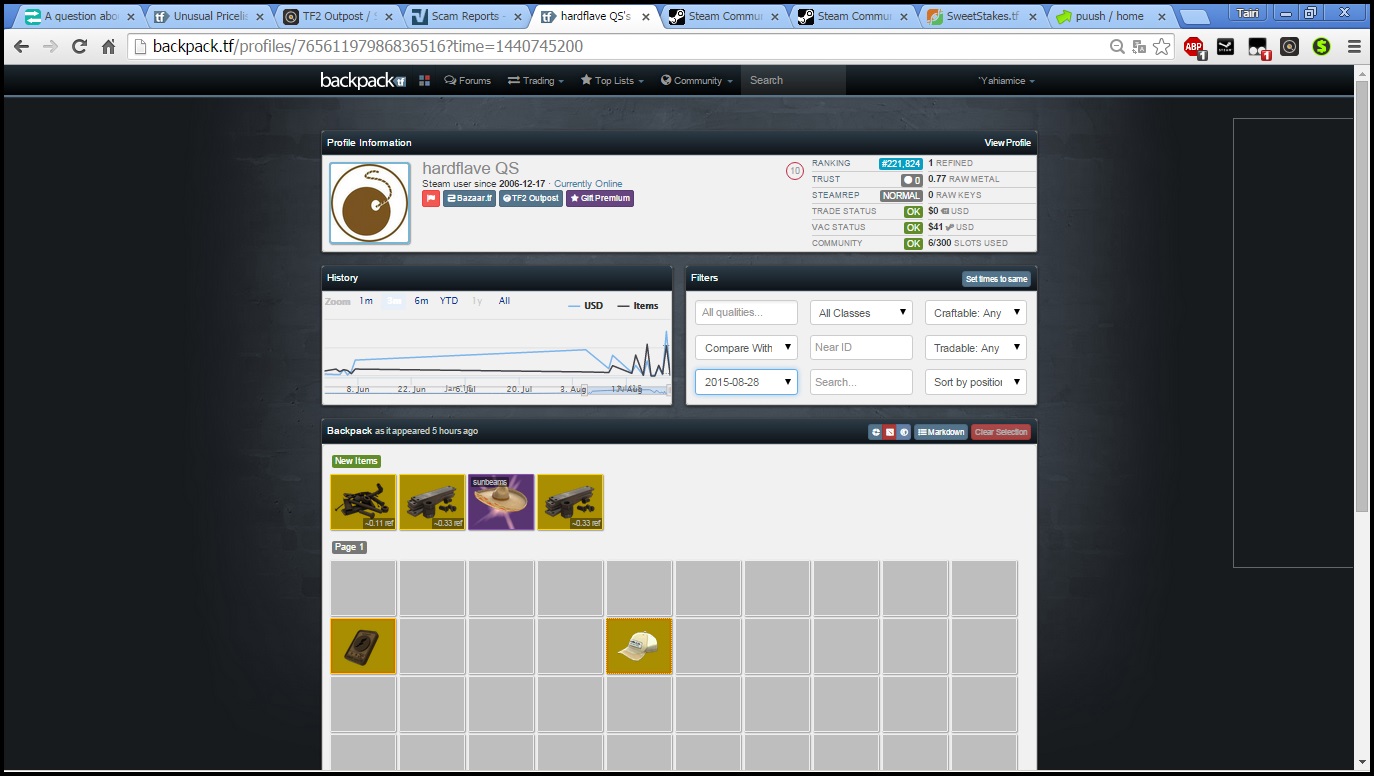Click the Markdown button

[941, 432]
